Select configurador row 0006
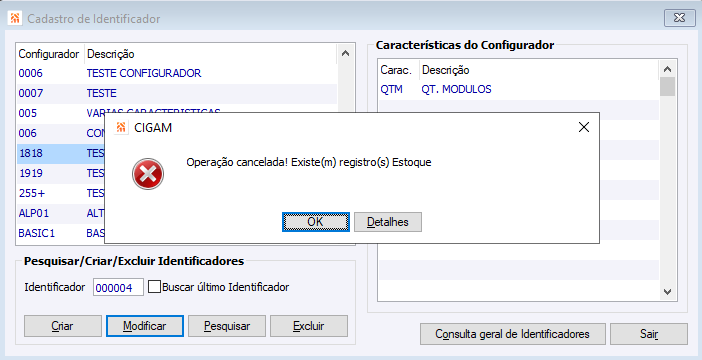Image resolution: width=702 pixels, height=360 pixels. (x=177, y=73)
